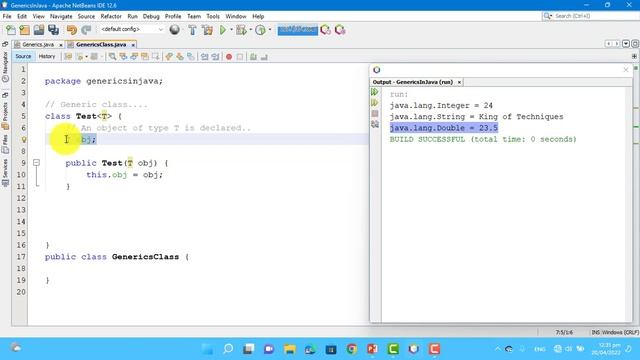
Task: Open the Debug menu
Action: 151,16
